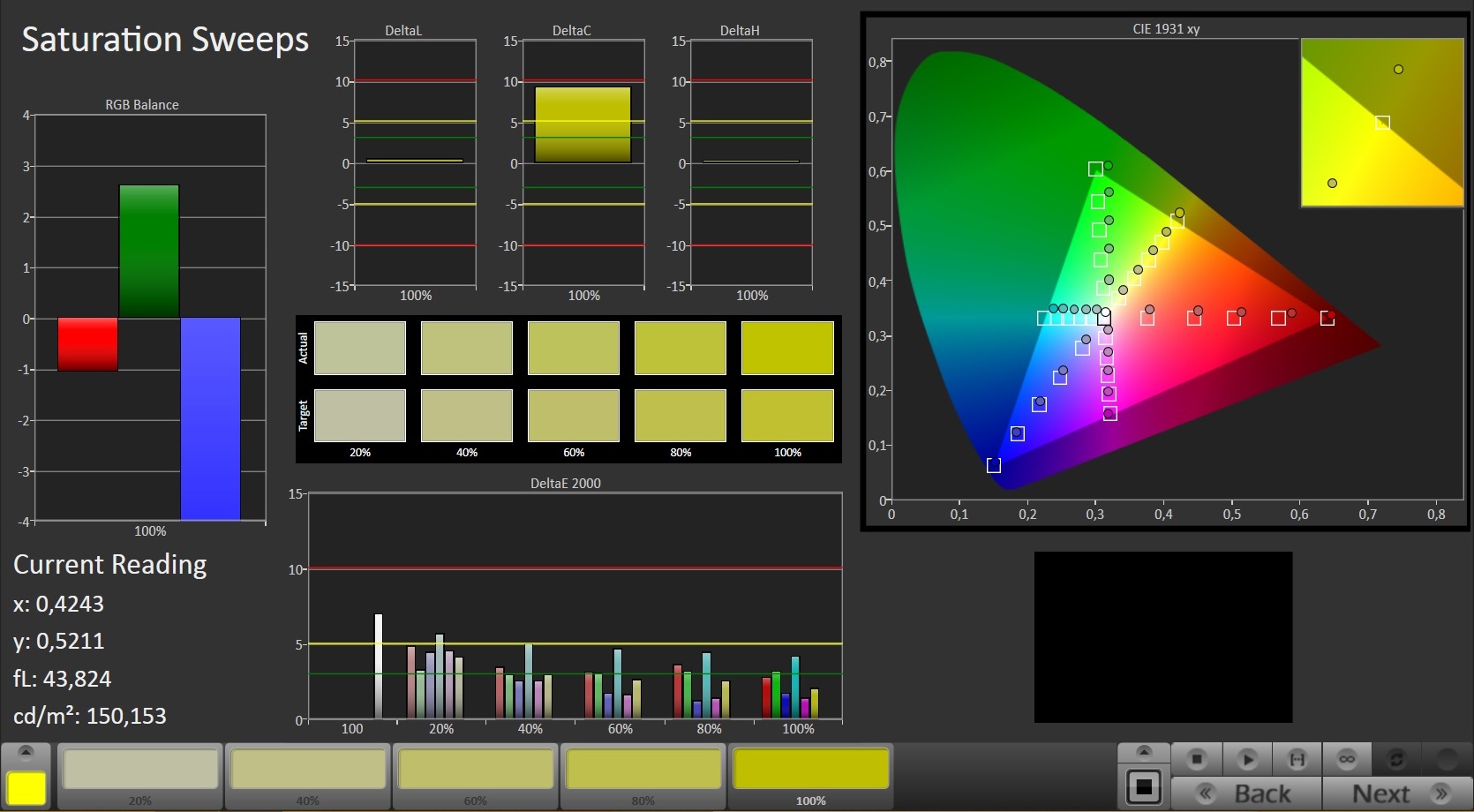Click the blue bar in RGB Balance

tap(210, 418)
